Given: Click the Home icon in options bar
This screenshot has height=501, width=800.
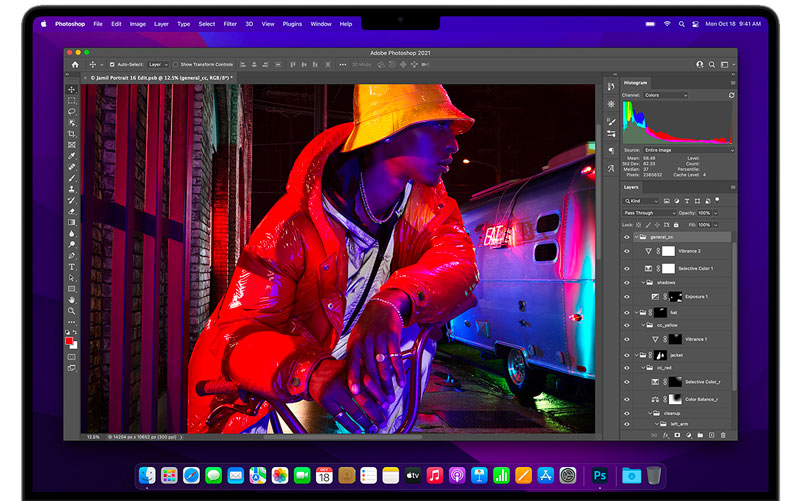Looking at the screenshot, I should point(75,65).
